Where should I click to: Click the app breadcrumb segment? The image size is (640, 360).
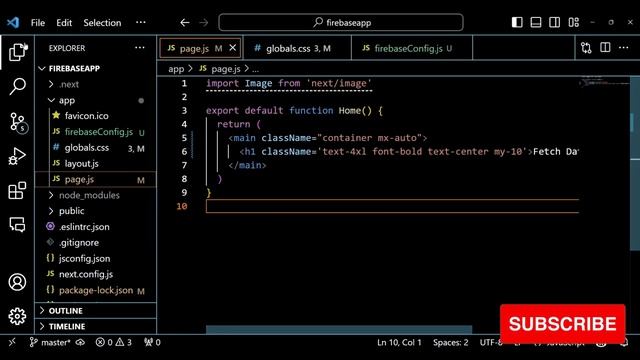(176, 69)
